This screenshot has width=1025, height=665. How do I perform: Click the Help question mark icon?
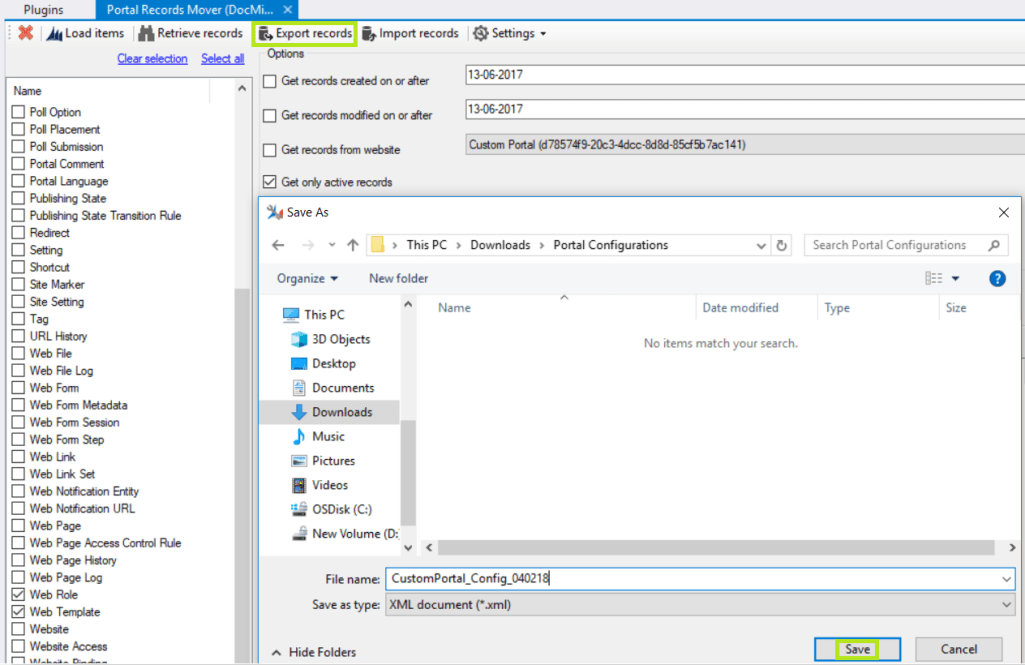pos(997,278)
